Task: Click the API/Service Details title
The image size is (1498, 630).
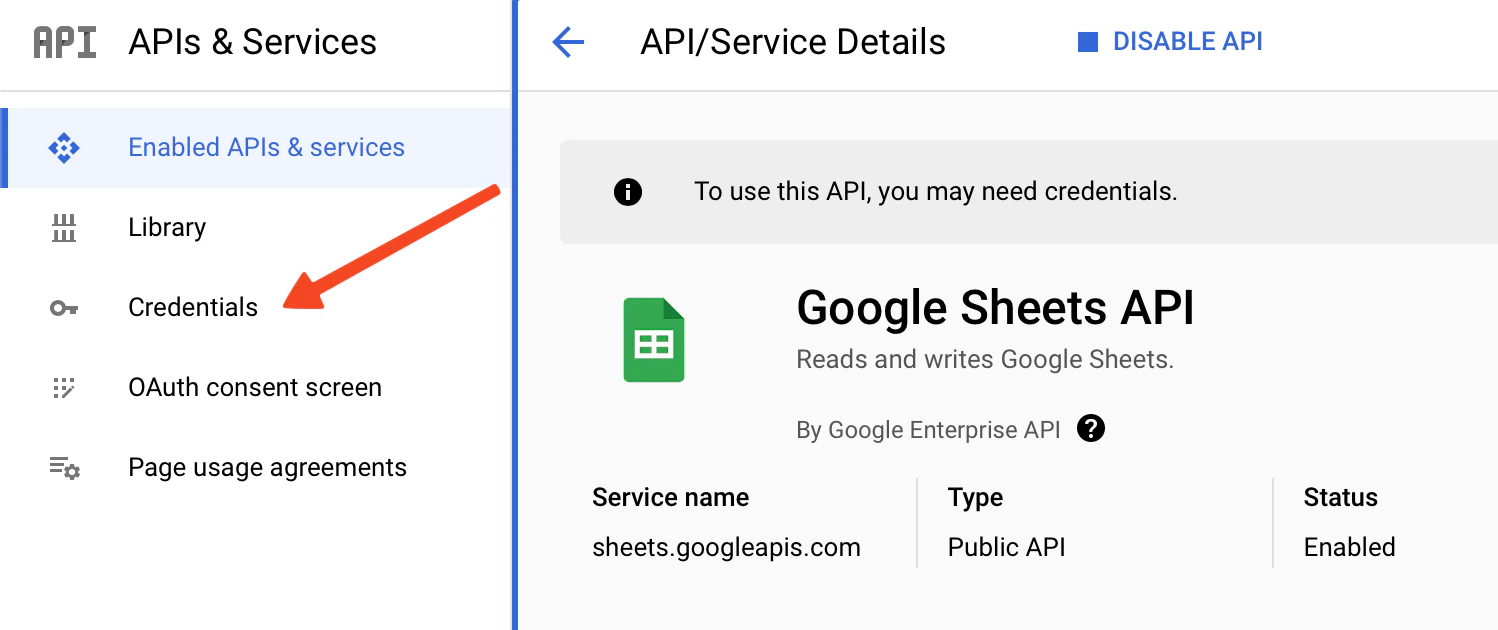Action: [793, 42]
